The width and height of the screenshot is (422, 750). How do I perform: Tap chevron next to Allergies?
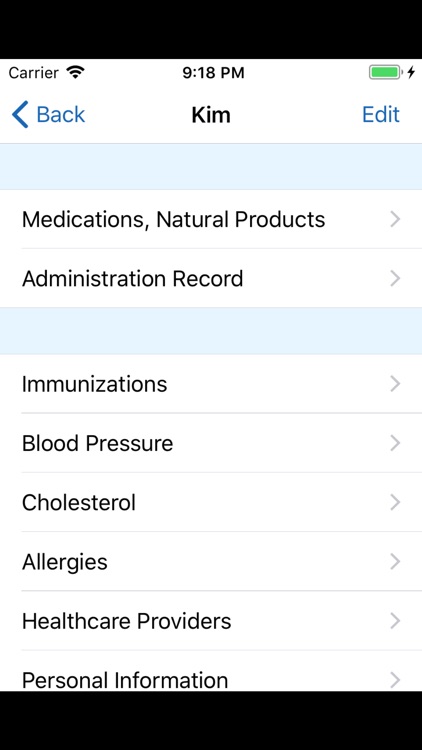pos(395,562)
